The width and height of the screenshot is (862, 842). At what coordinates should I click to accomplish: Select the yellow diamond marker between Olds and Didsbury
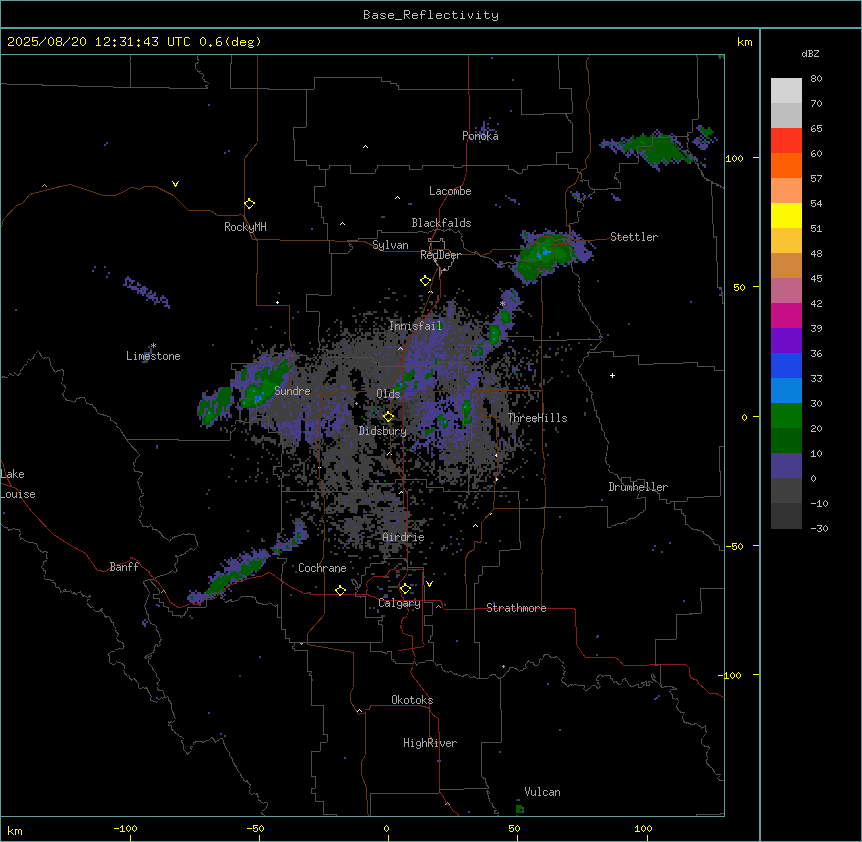click(388, 417)
